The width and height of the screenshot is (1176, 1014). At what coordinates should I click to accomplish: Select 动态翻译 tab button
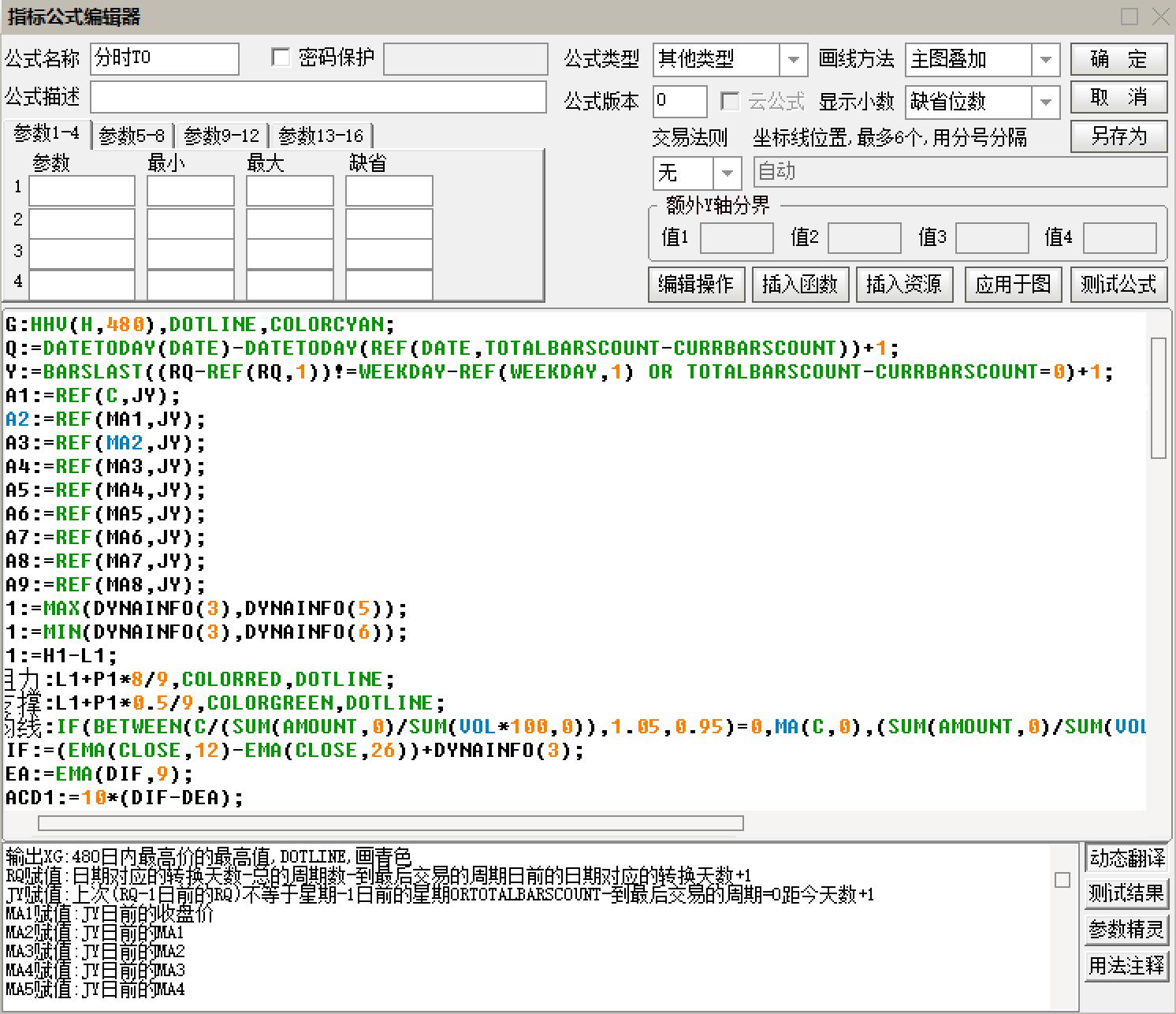click(x=1126, y=858)
